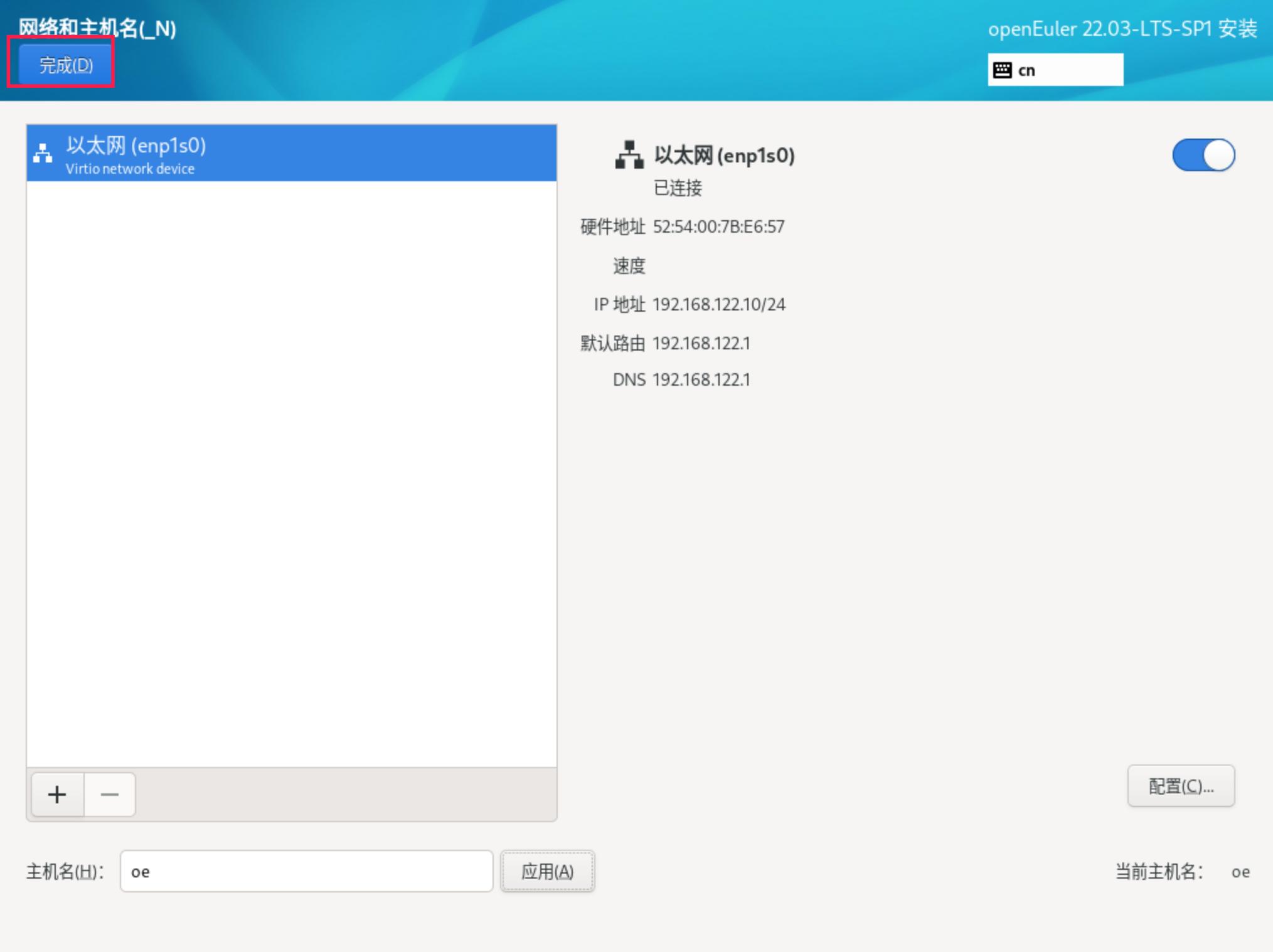The height and width of the screenshot is (952, 1273).
Task: Click into the 主机名 hostname field
Action: [306, 871]
